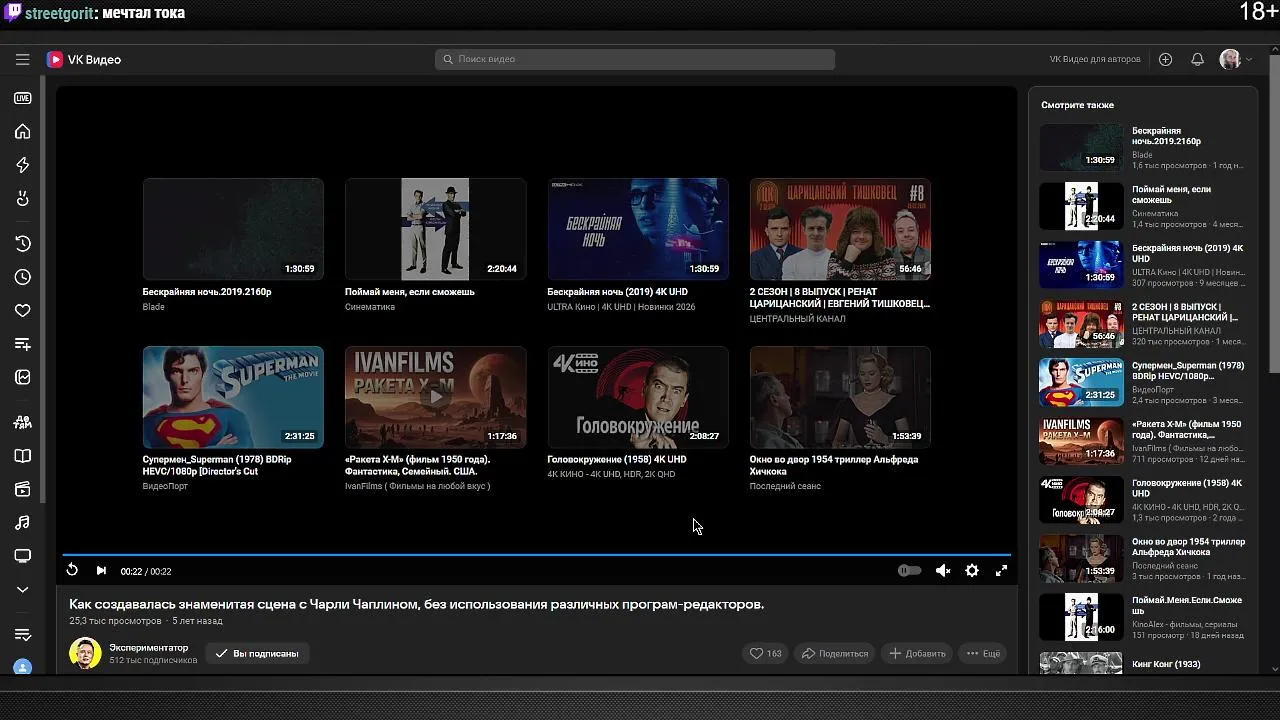Open watch history icon in sidebar
The image size is (1280, 720).
[22, 243]
